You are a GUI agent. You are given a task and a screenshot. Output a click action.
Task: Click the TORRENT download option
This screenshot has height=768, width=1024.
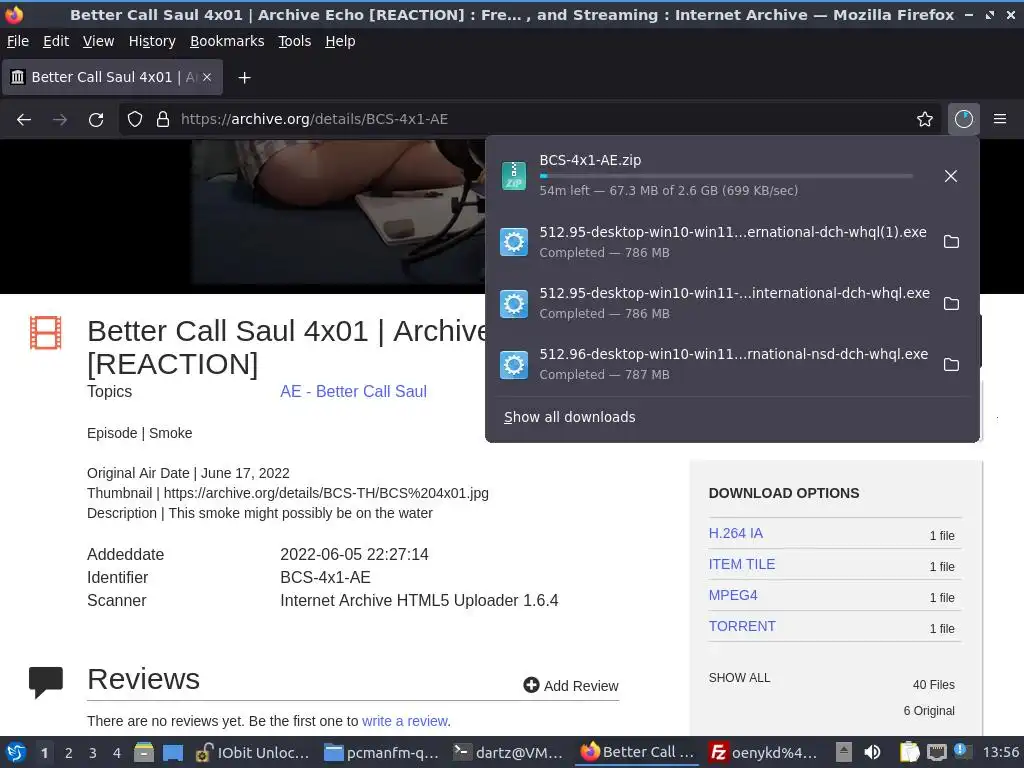tap(742, 626)
